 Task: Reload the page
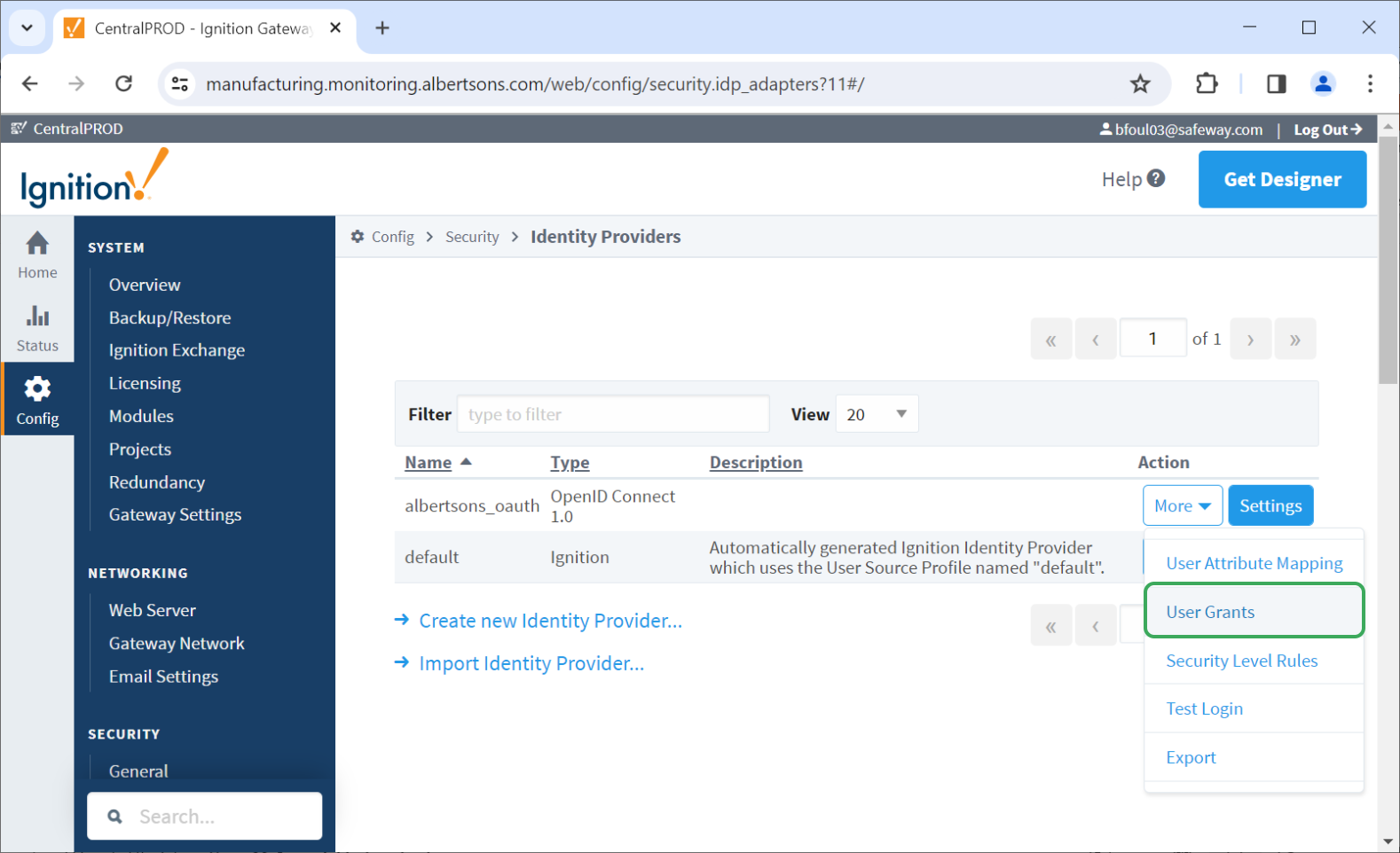[x=123, y=83]
